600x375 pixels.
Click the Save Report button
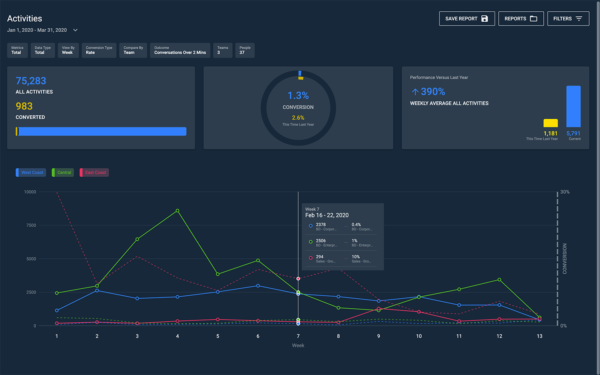(x=467, y=18)
